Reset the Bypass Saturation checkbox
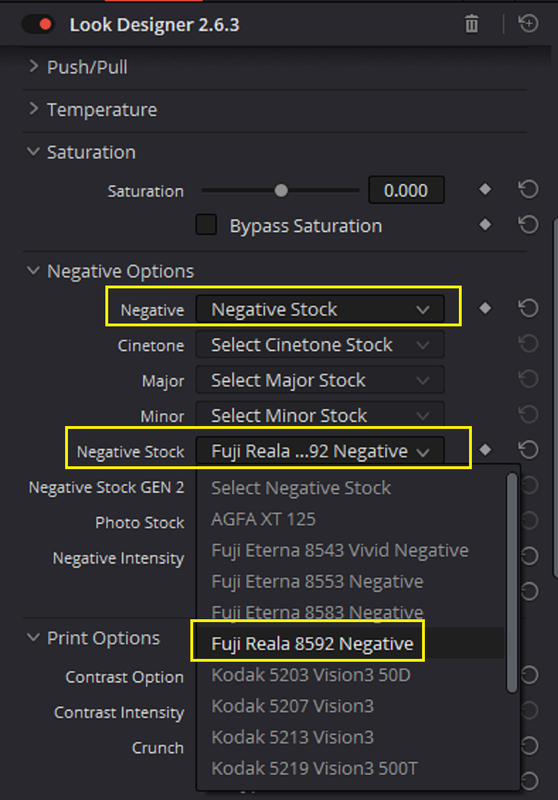The width and height of the screenshot is (558, 800). pyautogui.click(x=528, y=225)
